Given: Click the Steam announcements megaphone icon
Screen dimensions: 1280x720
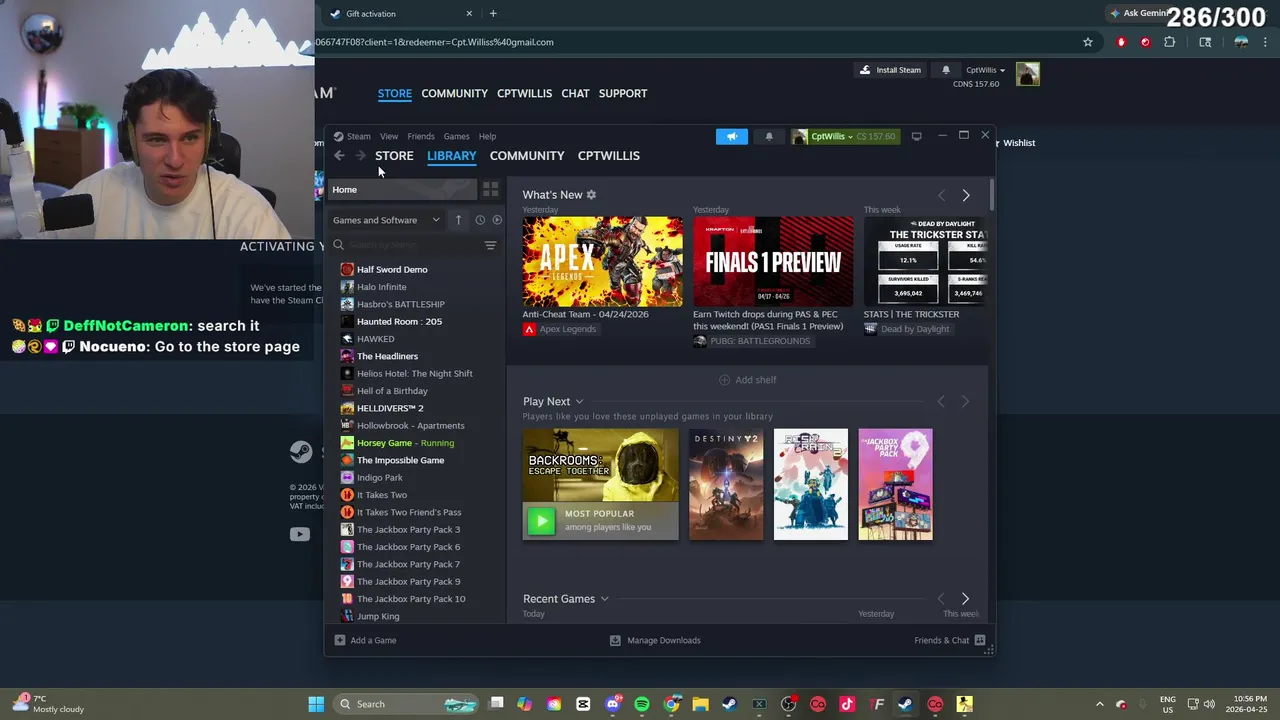Looking at the screenshot, I should (x=732, y=136).
